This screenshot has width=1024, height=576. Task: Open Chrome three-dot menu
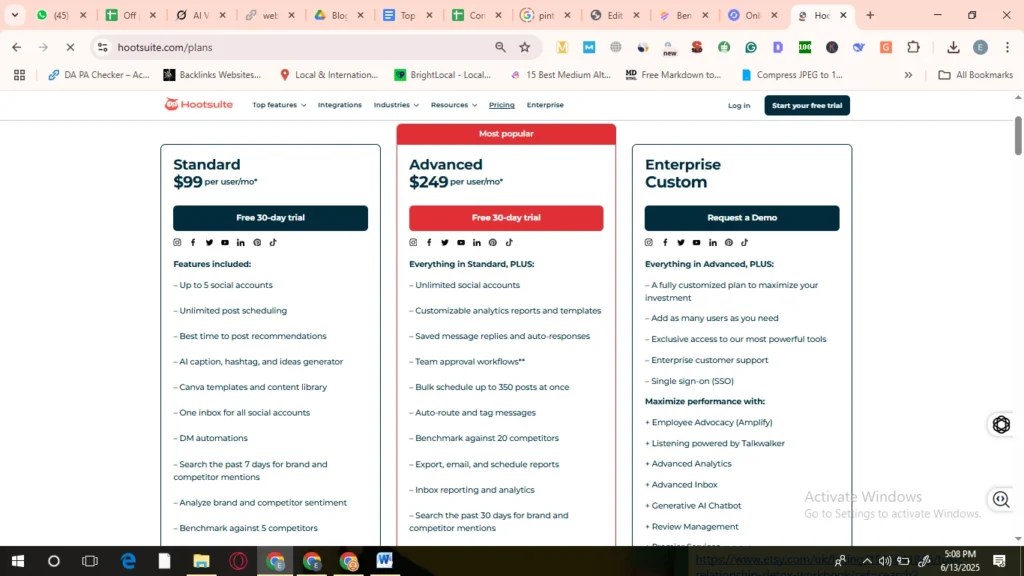point(1008,47)
